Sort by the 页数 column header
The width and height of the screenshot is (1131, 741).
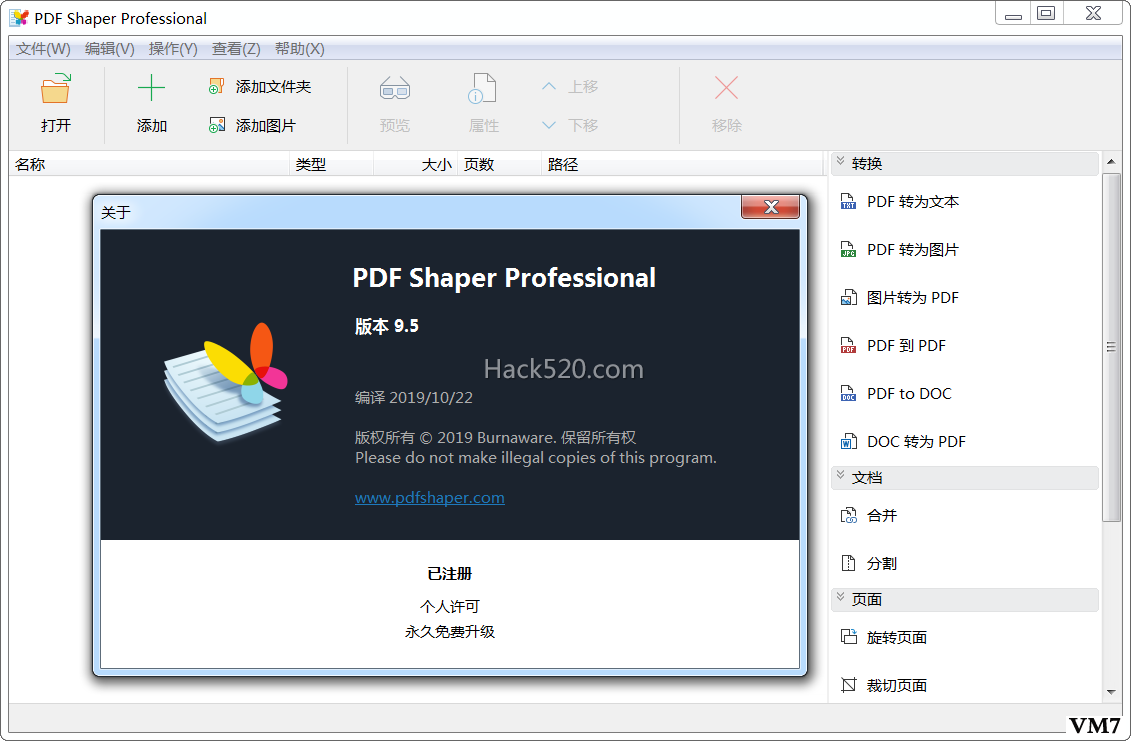[500, 165]
